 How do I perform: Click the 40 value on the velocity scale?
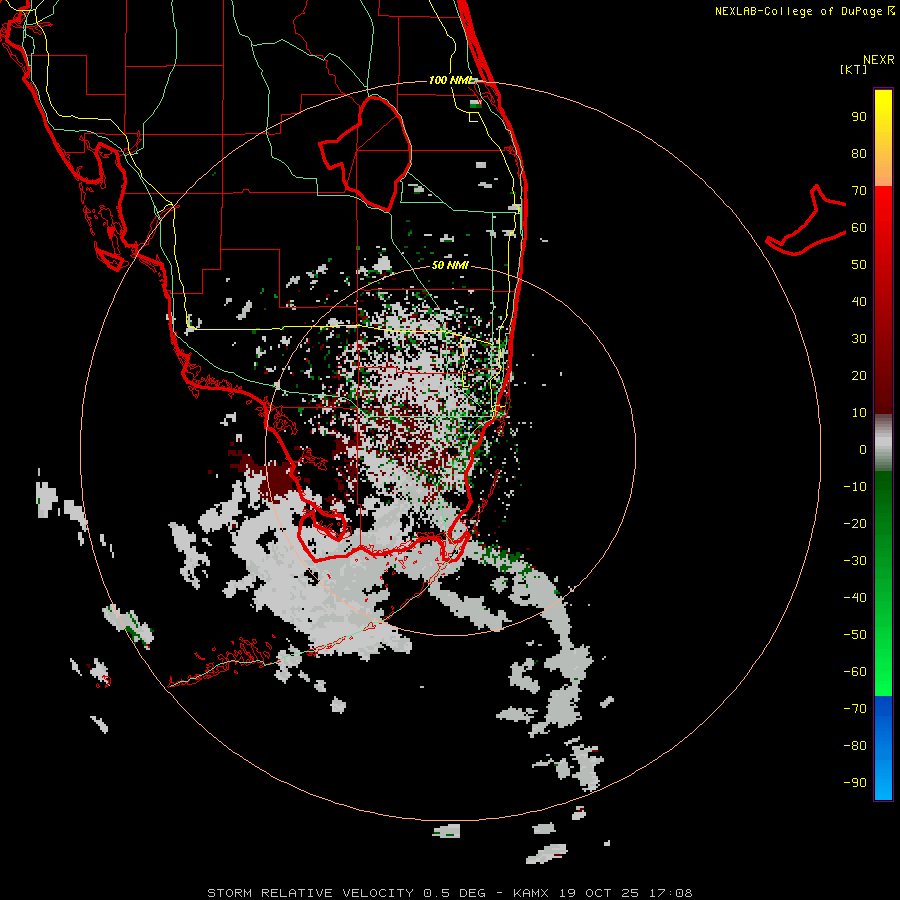coord(859,301)
